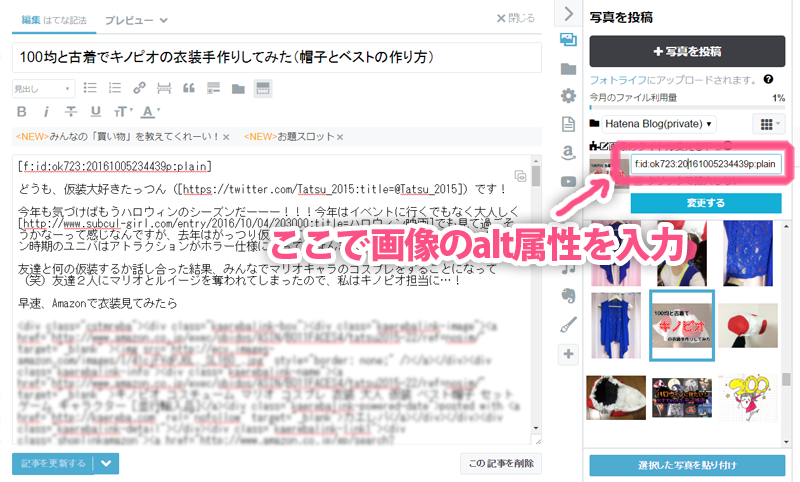Image resolution: width=800 pixels, height=482 pixels.
Task: Insert a blockquote with quote icon
Action: [x=189, y=88]
